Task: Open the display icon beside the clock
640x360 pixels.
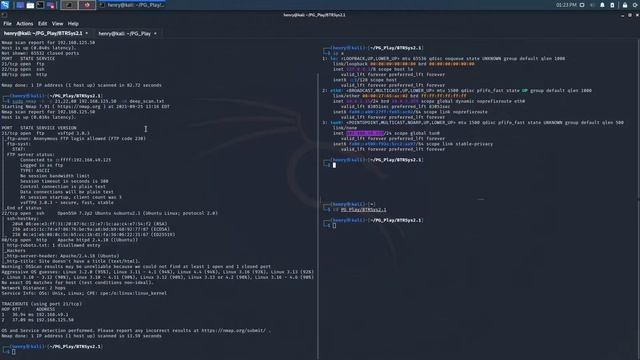Action: 582,5
